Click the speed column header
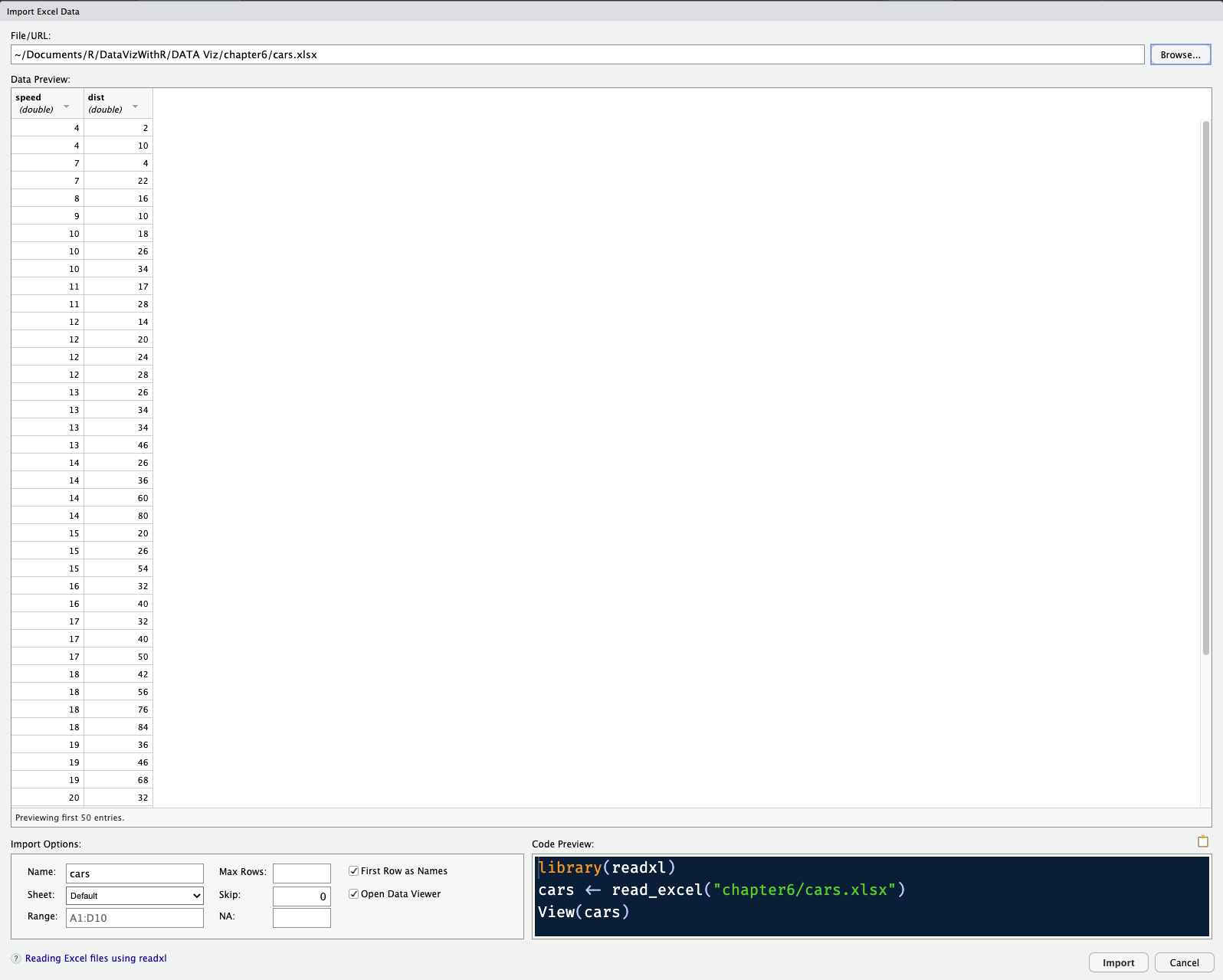The width and height of the screenshot is (1223, 980). 48,103
